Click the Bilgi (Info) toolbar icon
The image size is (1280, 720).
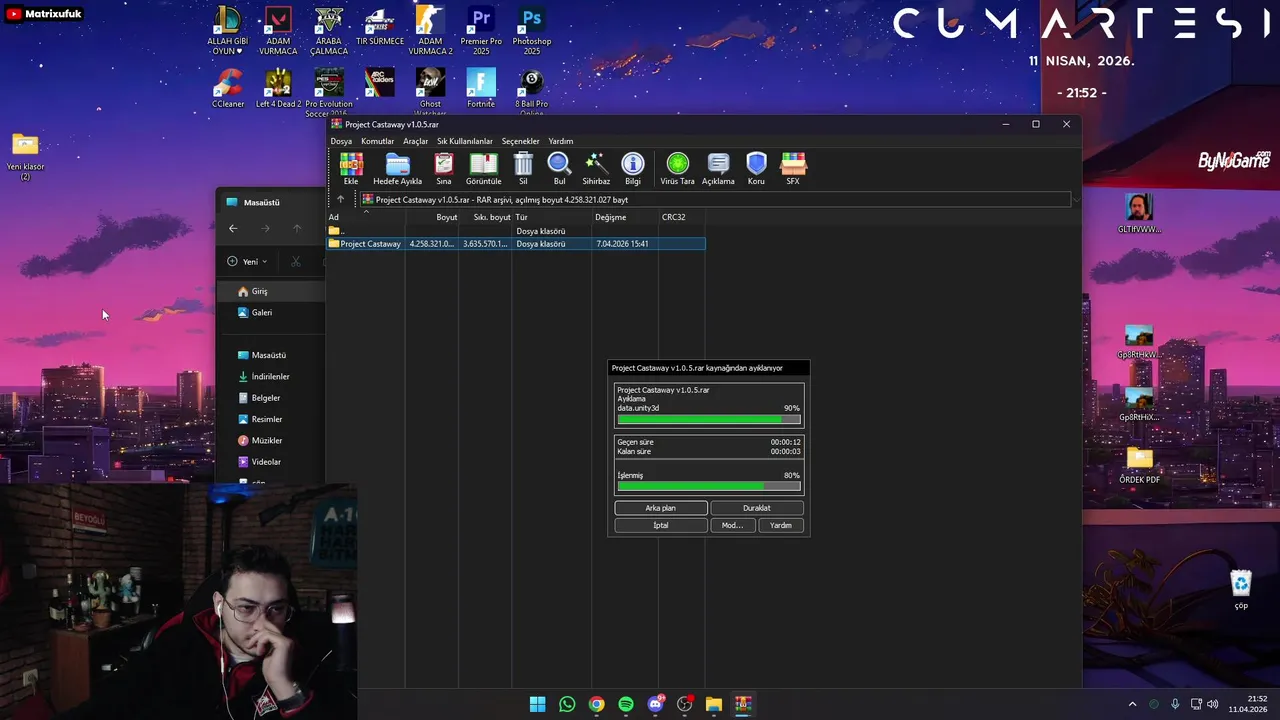(633, 168)
